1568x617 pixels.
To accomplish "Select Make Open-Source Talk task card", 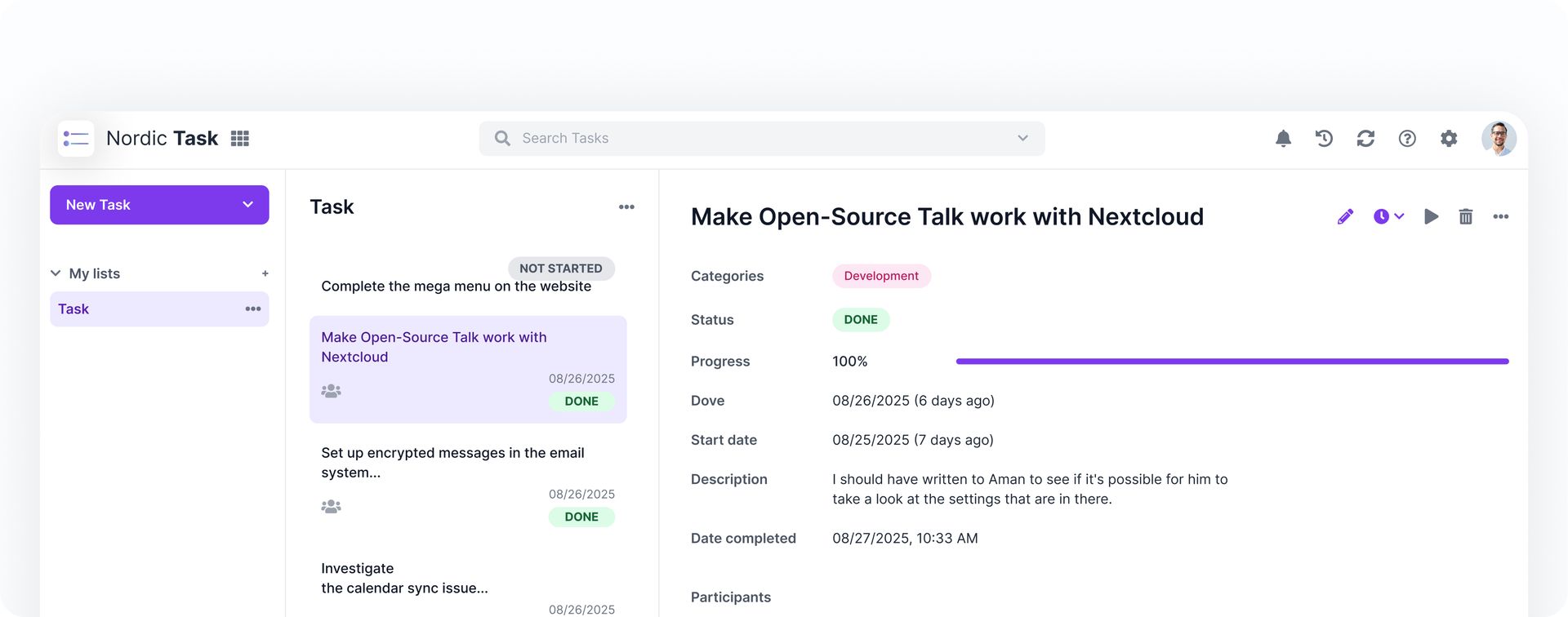I will (x=468, y=370).
